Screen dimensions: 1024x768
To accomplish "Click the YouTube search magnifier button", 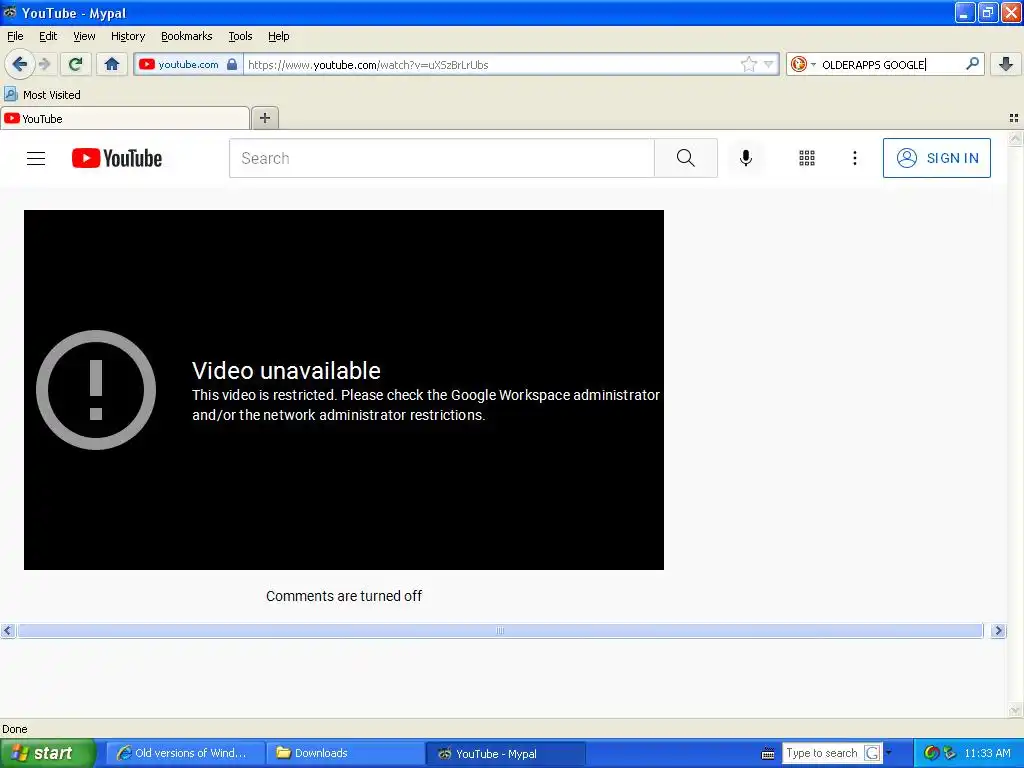I will click(686, 158).
